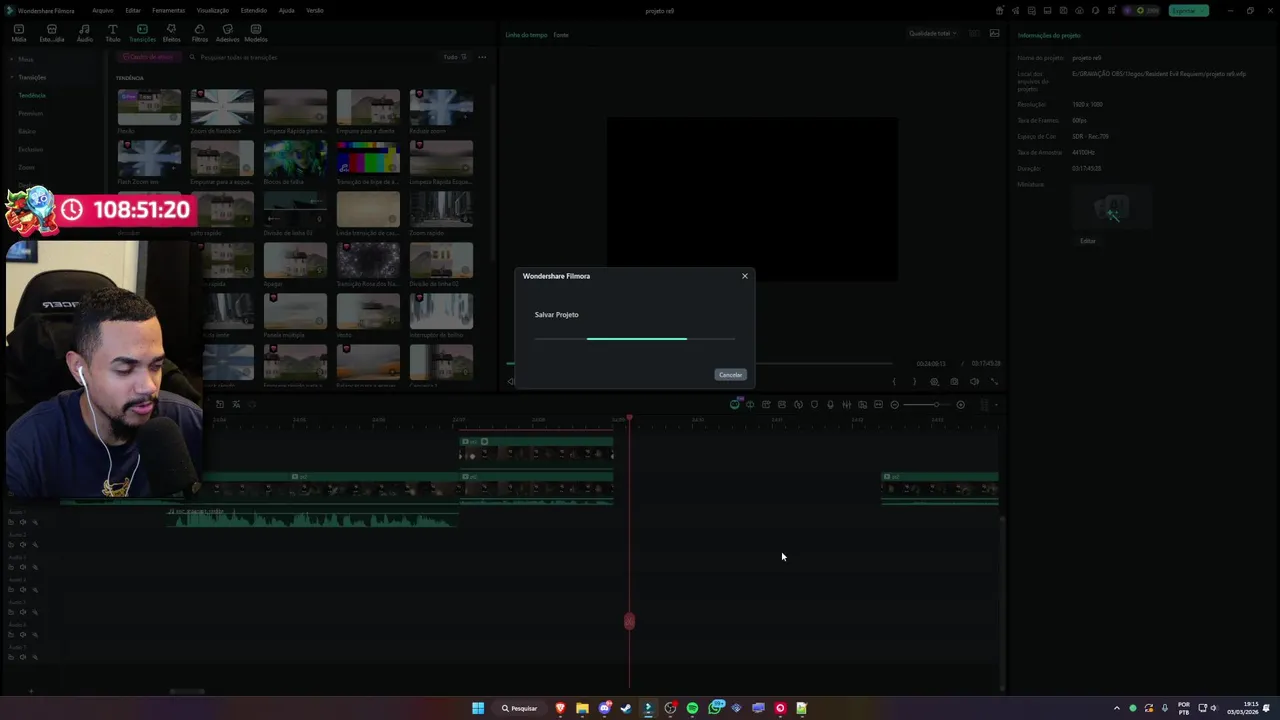Open the Visualização menu
This screenshot has width=1280, height=720.
(213, 10)
